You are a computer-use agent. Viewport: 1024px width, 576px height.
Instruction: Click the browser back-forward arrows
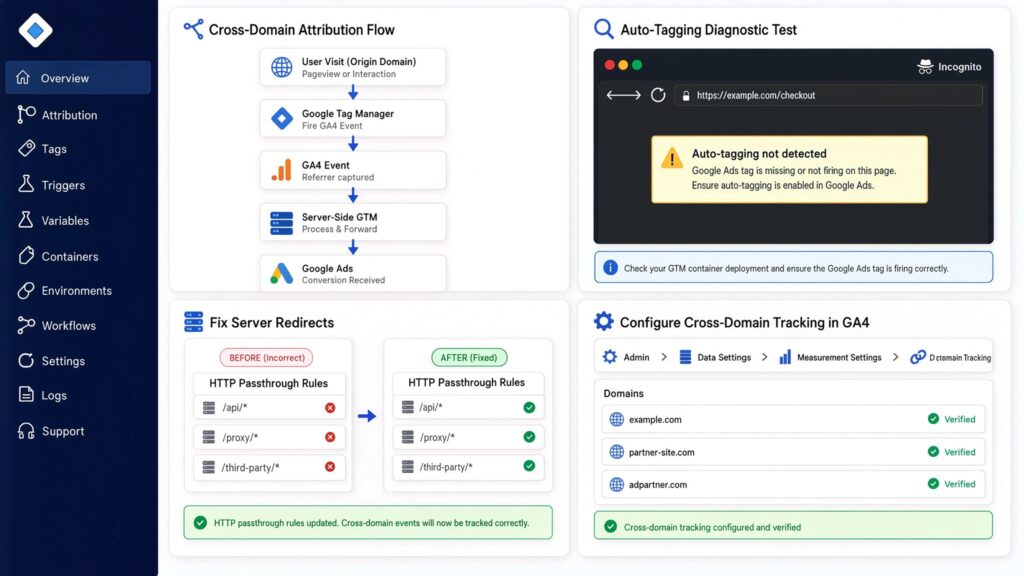624,95
